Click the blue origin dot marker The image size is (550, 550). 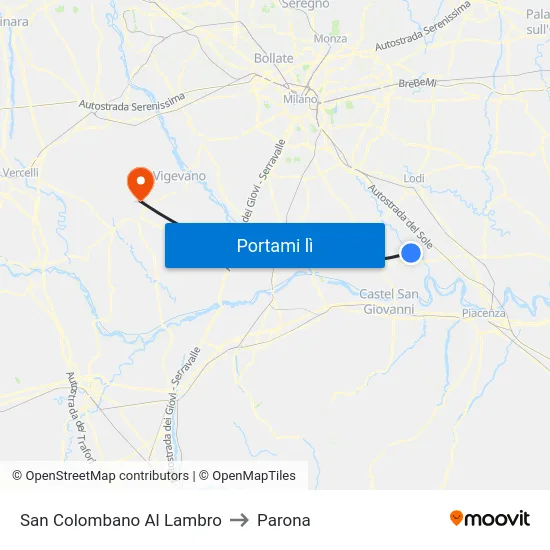click(x=411, y=253)
